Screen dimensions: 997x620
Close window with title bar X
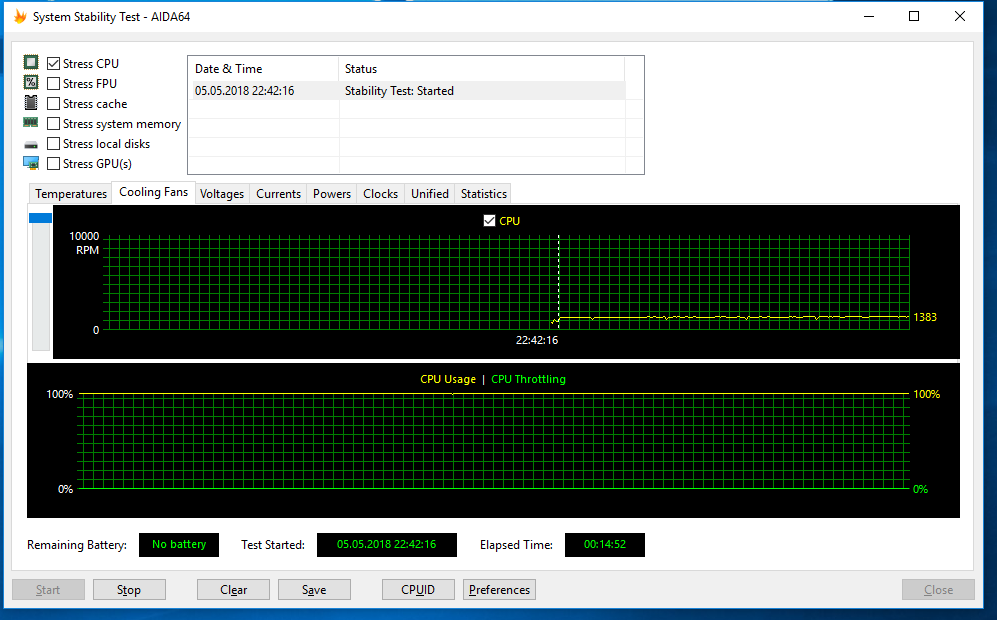point(959,17)
